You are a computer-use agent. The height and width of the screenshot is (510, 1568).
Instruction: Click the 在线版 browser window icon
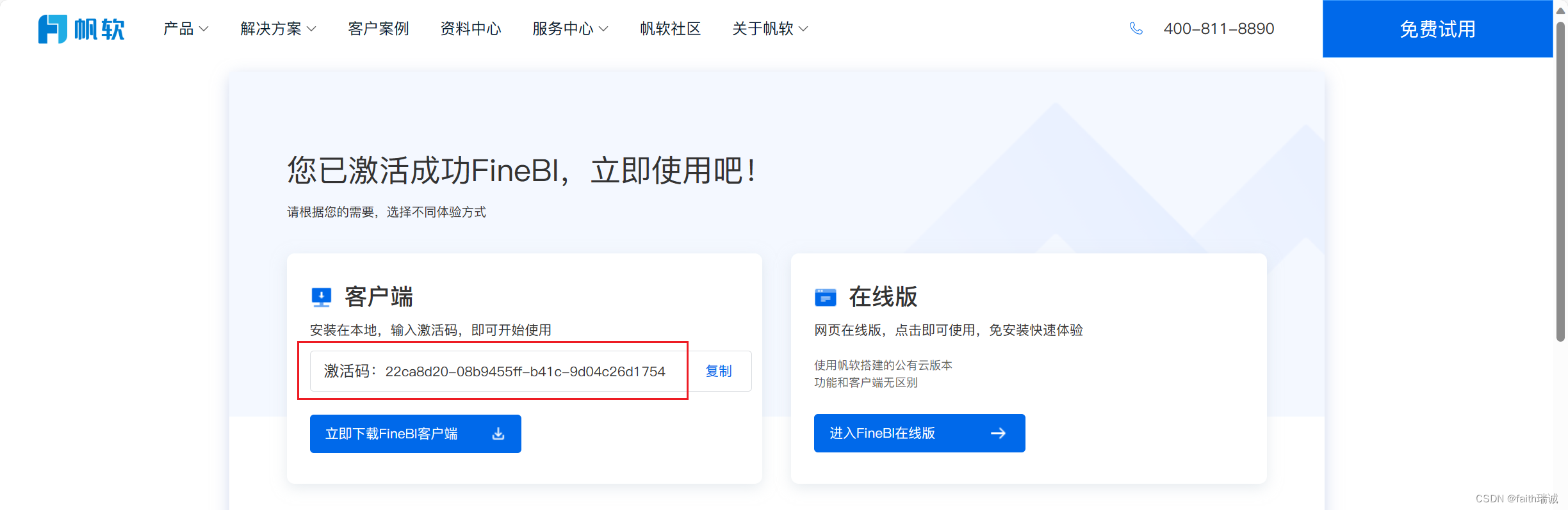tap(825, 298)
